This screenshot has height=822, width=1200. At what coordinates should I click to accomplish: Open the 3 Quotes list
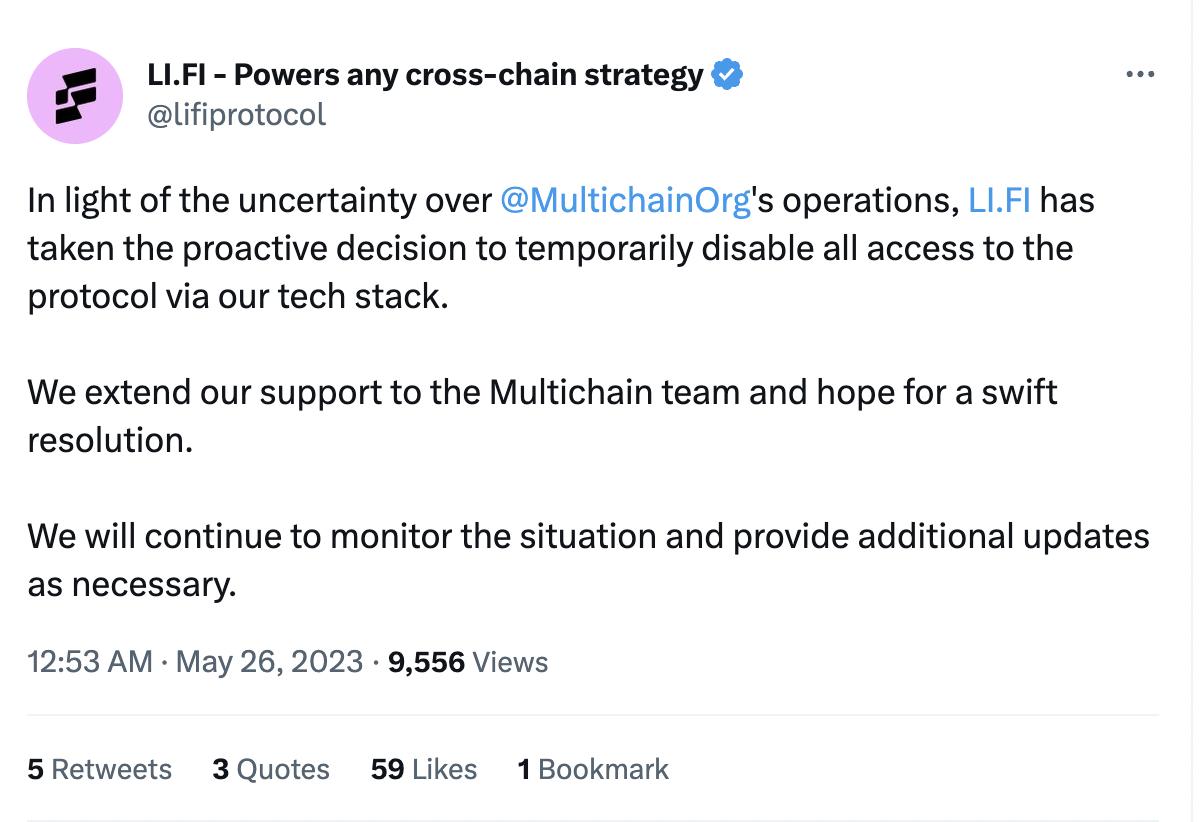point(271,769)
